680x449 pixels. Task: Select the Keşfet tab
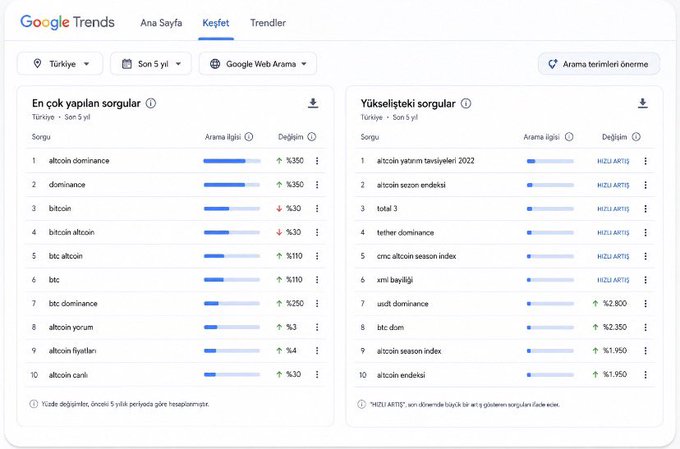[216, 23]
